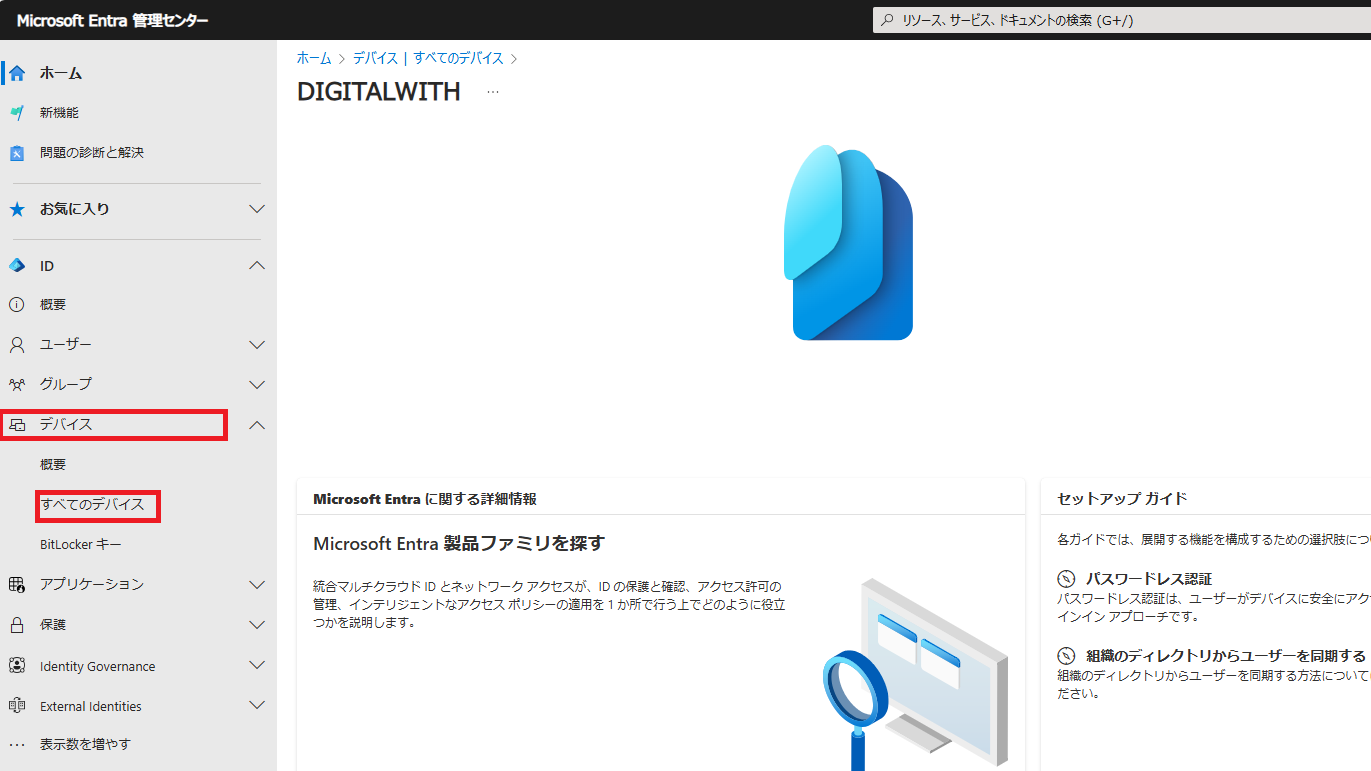The height and width of the screenshot is (771, 1371).
Task: Select すべてのデバイス in the sidebar
Action: point(92,505)
